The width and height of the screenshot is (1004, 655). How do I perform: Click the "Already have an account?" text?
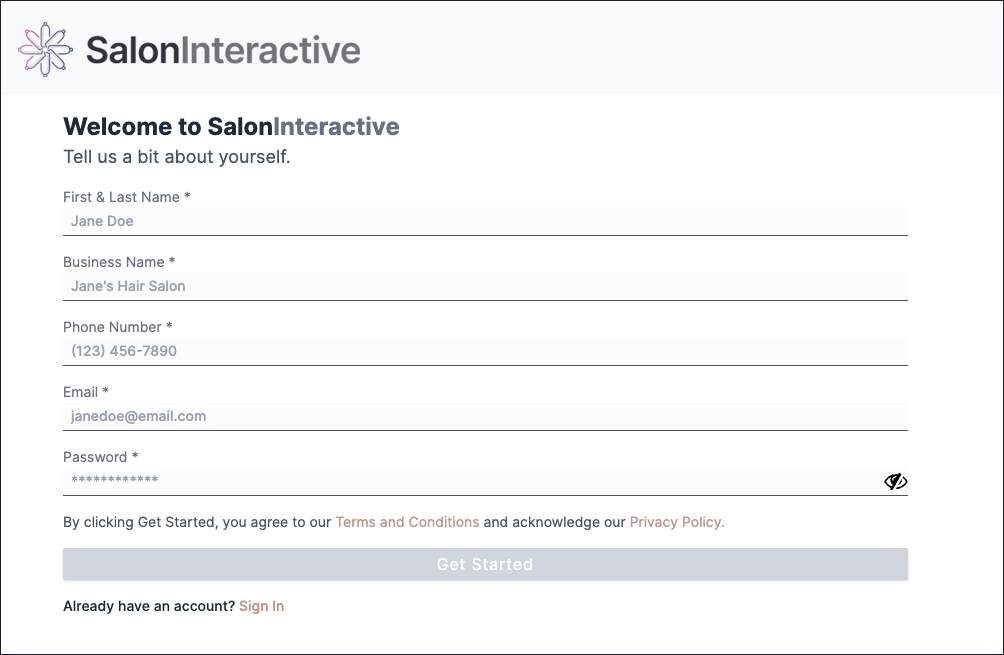[x=149, y=606]
